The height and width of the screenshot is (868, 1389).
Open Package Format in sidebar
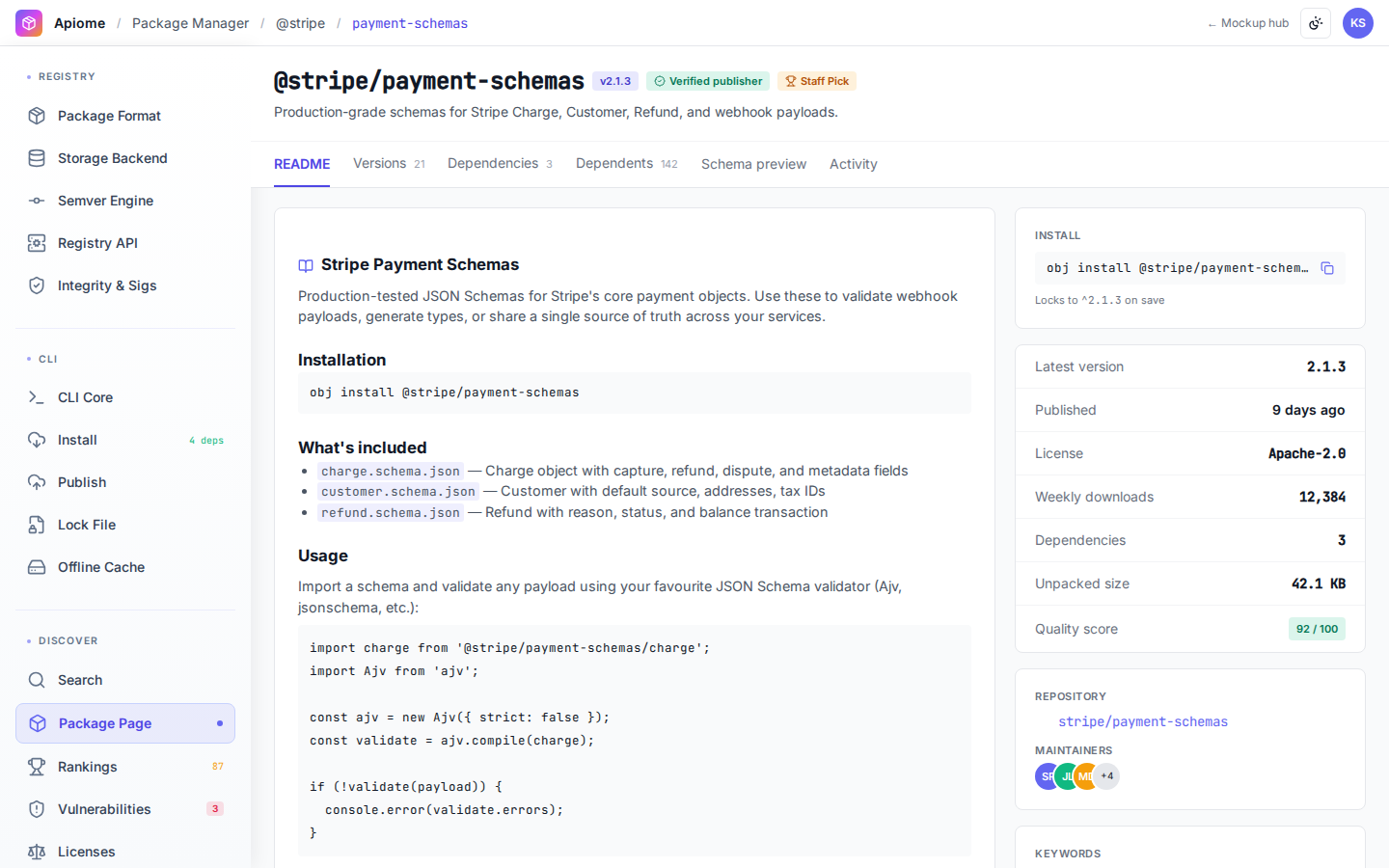click(x=125, y=116)
